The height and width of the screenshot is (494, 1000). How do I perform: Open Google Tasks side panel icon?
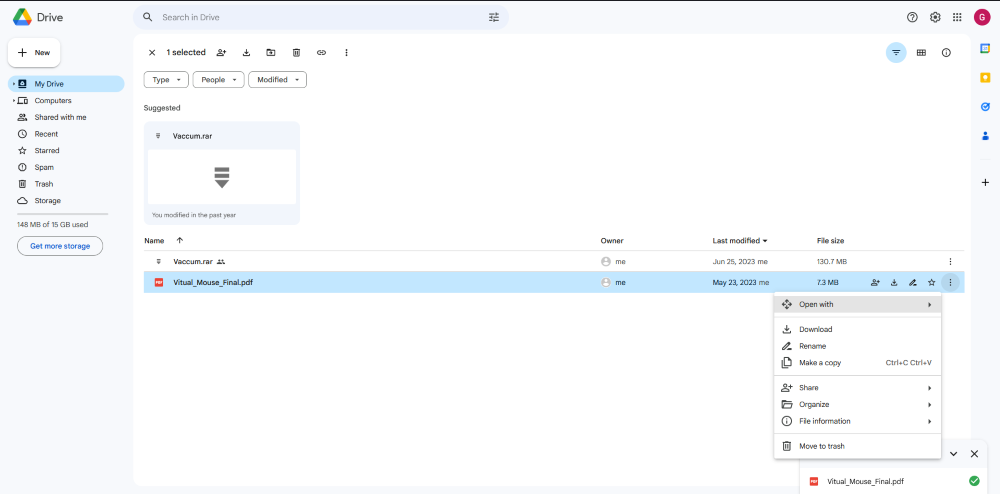pos(985,106)
